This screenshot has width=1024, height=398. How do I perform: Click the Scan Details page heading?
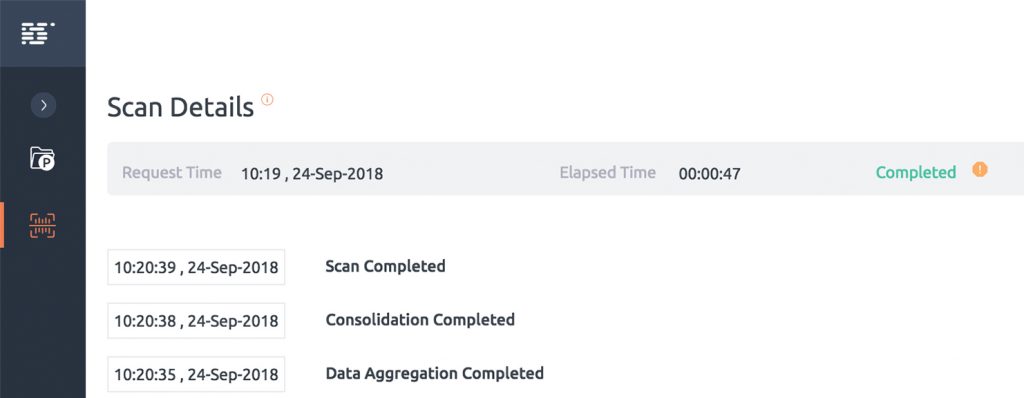(x=180, y=107)
